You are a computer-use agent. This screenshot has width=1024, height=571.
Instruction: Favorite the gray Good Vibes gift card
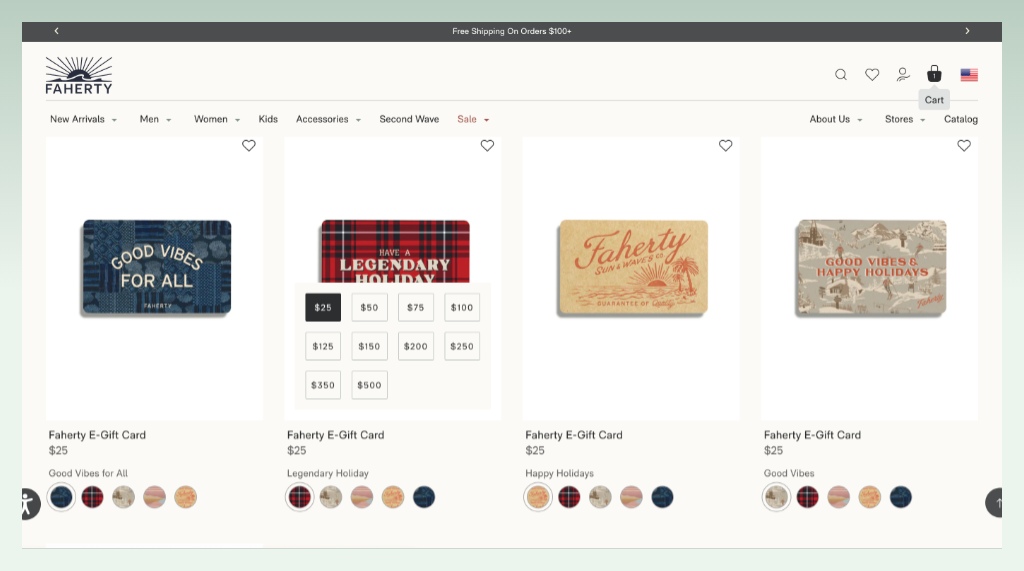pyautogui.click(x=964, y=146)
